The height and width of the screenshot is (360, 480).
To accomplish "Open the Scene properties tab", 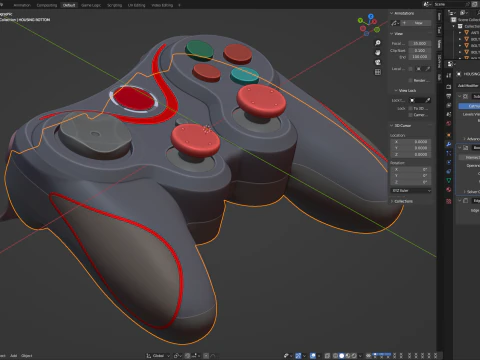I will (x=449, y=114).
